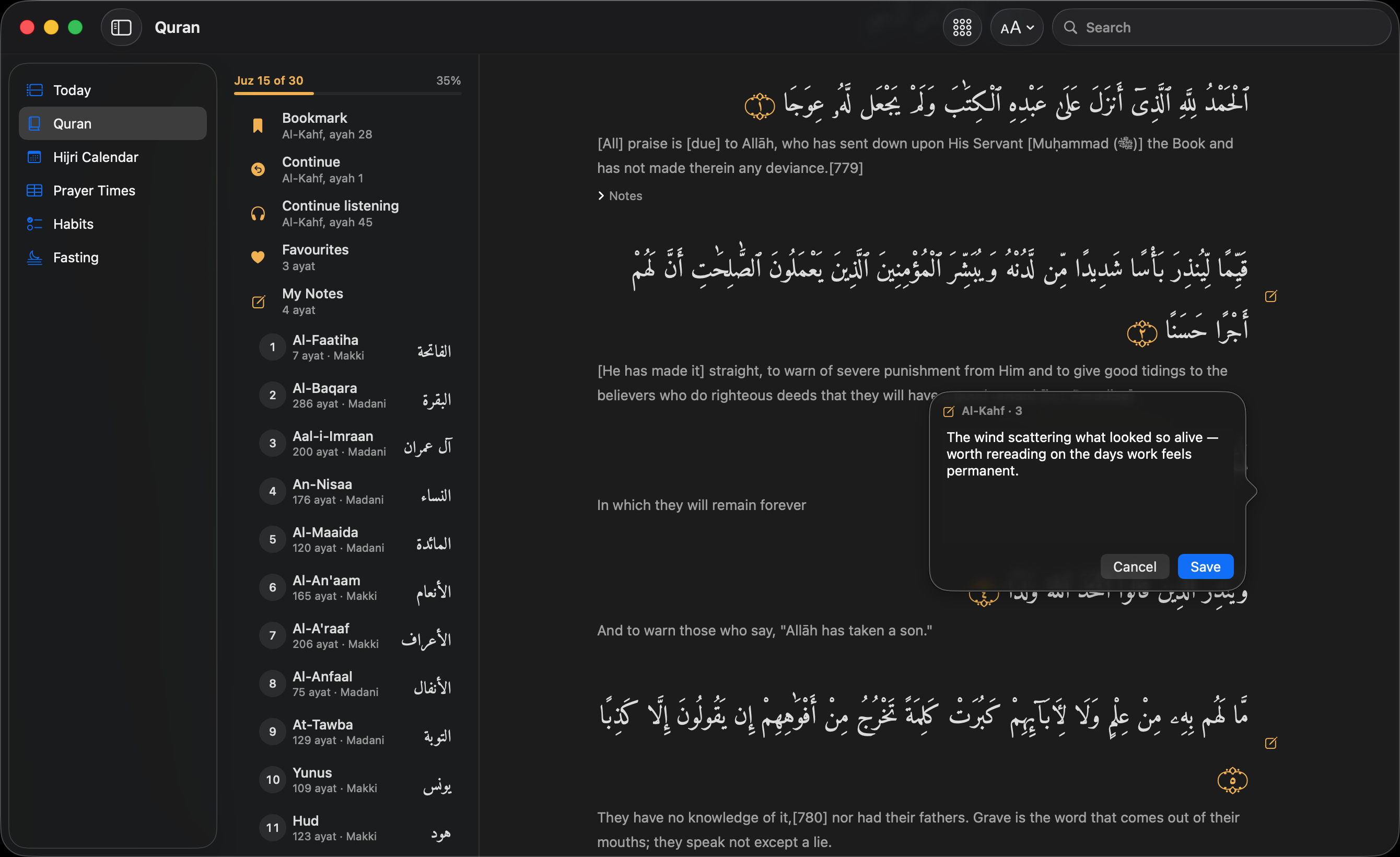
Task: Click the Juz 15 of 30 progress bar
Action: [348, 93]
